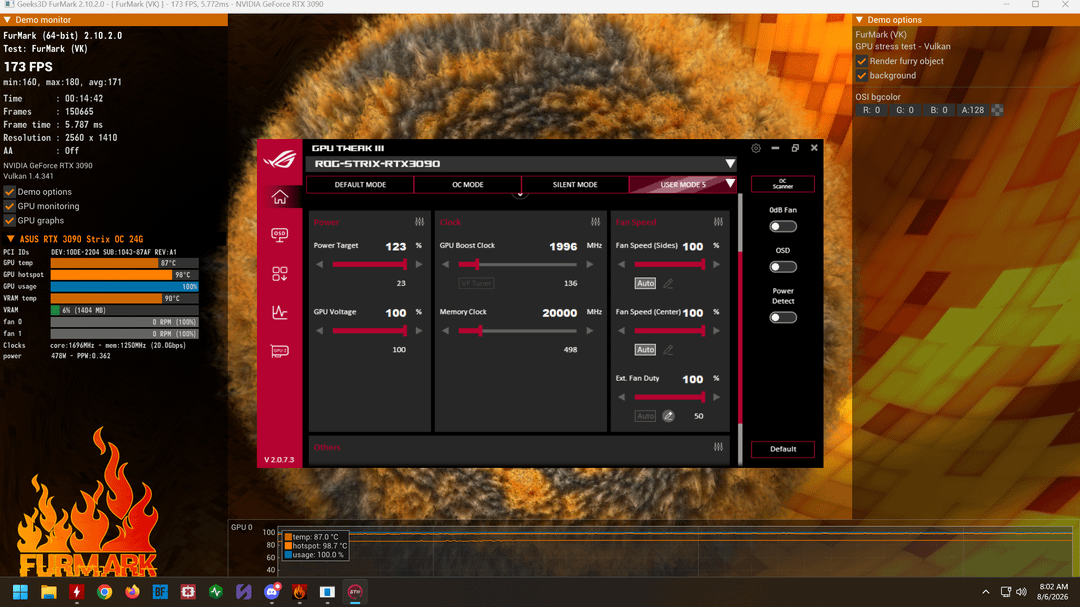Switch to Default Mode tab
1080x607 pixels.
[x=360, y=185]
